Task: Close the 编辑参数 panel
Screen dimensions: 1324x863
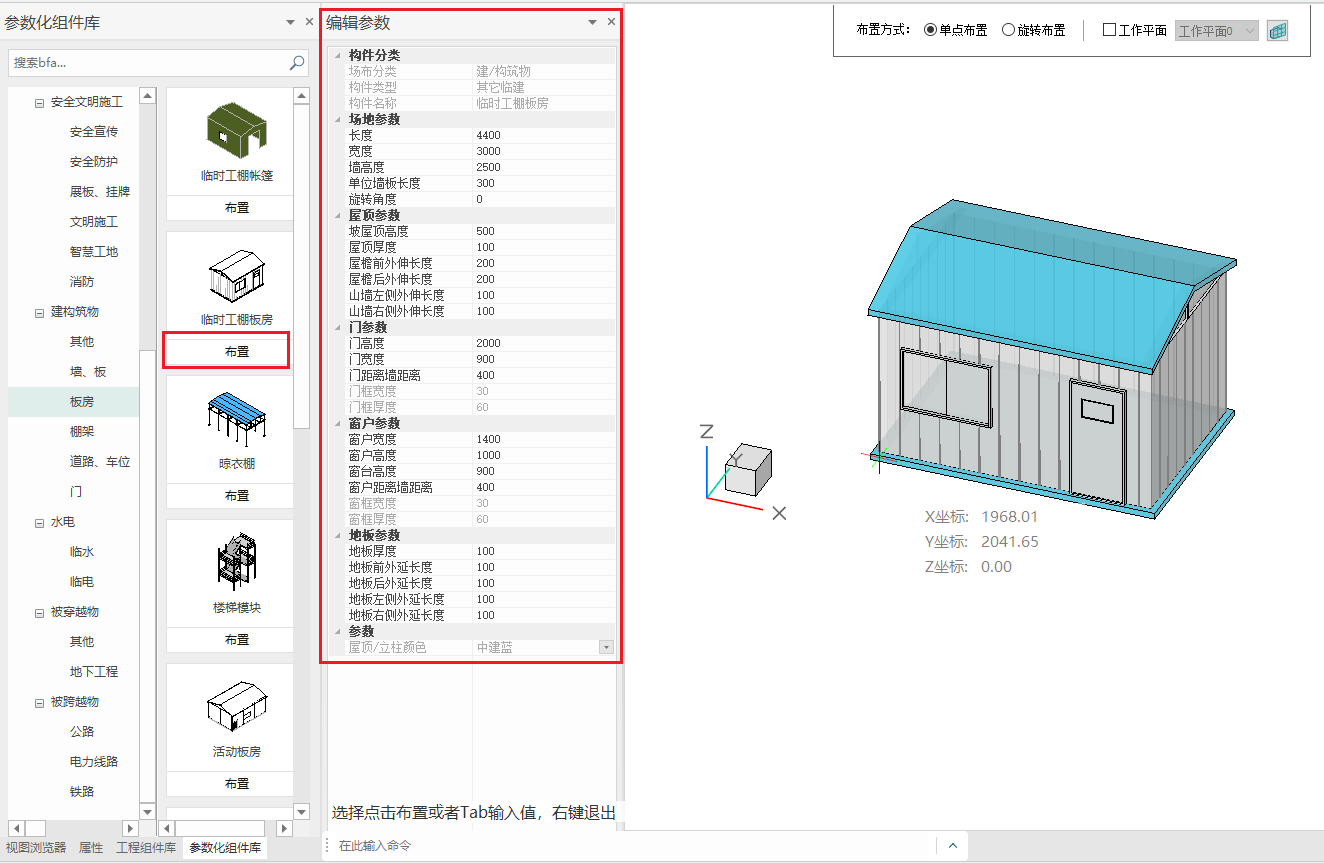Action: tap(611, 22)
